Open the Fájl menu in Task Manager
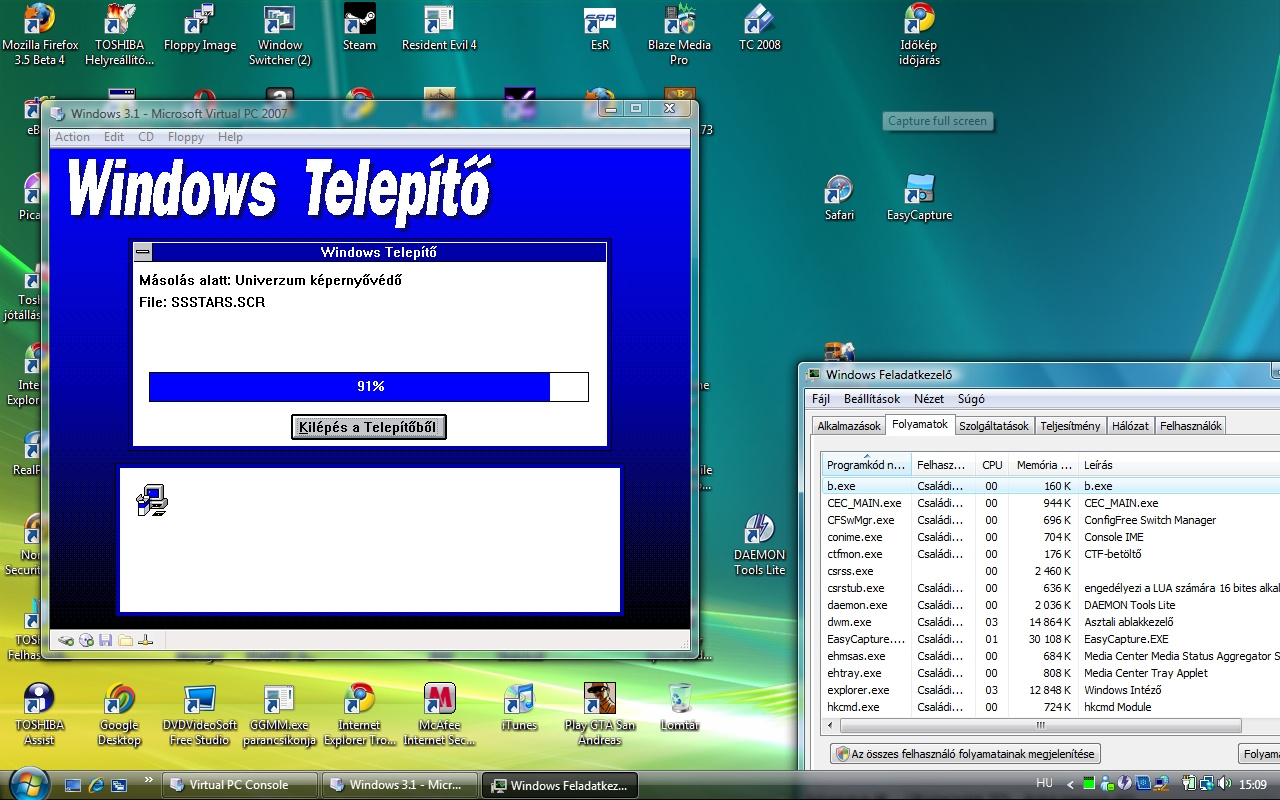 pos(821,399)
